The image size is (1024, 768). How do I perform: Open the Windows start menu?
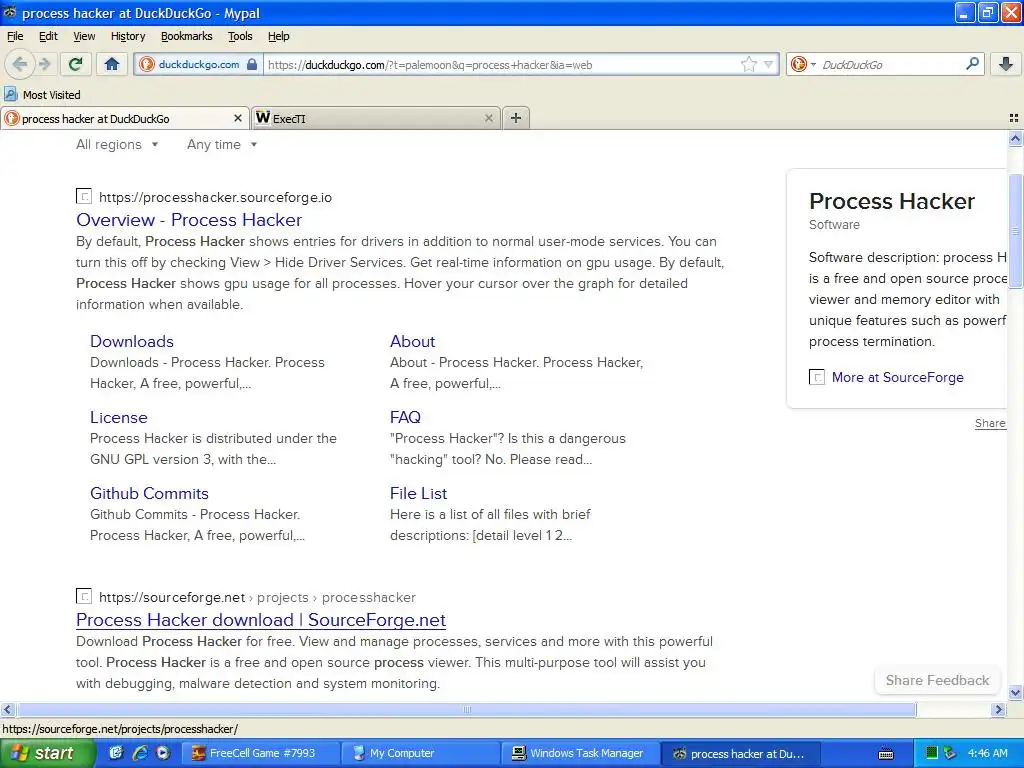(47, 753)
